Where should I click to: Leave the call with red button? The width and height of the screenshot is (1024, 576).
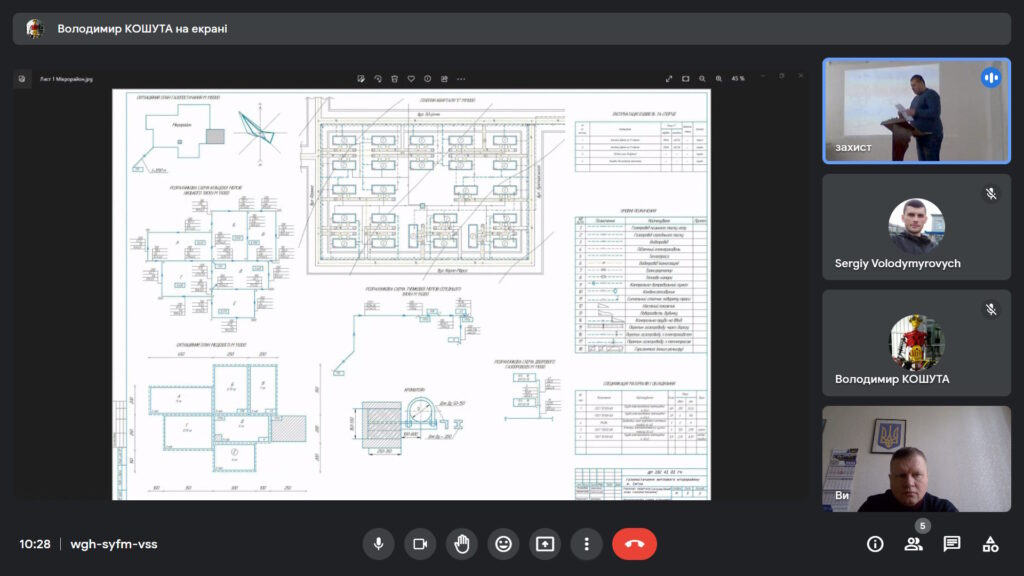pos(634,544)
